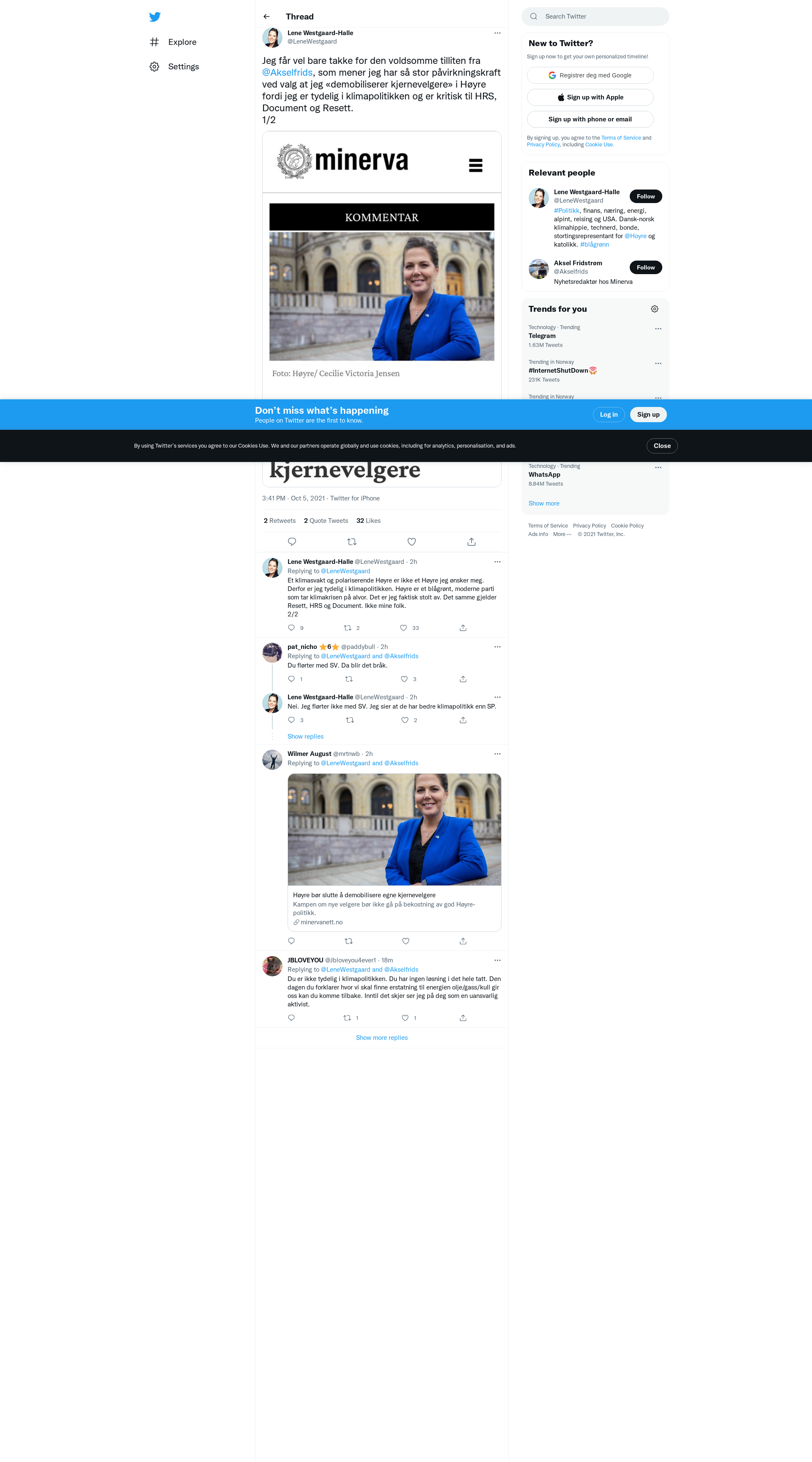Click Show more replies link

(381, 1037)
